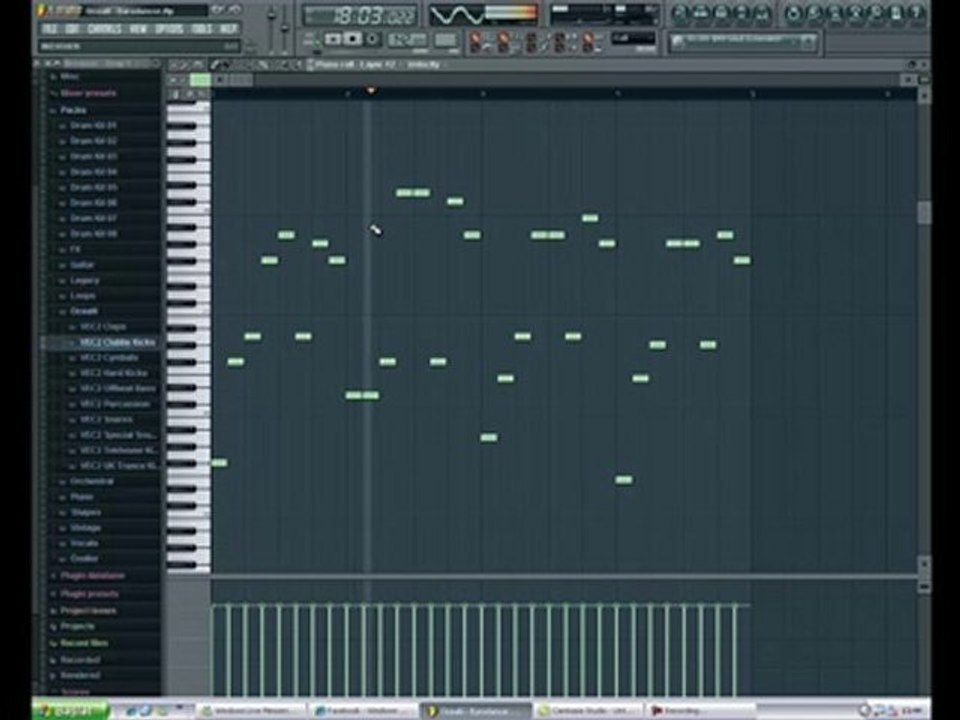Image resolution: width=960 pixels, height=720 pixels.
Task: Select VEC2 Snares in browser
Action: [x=106, y=419]
